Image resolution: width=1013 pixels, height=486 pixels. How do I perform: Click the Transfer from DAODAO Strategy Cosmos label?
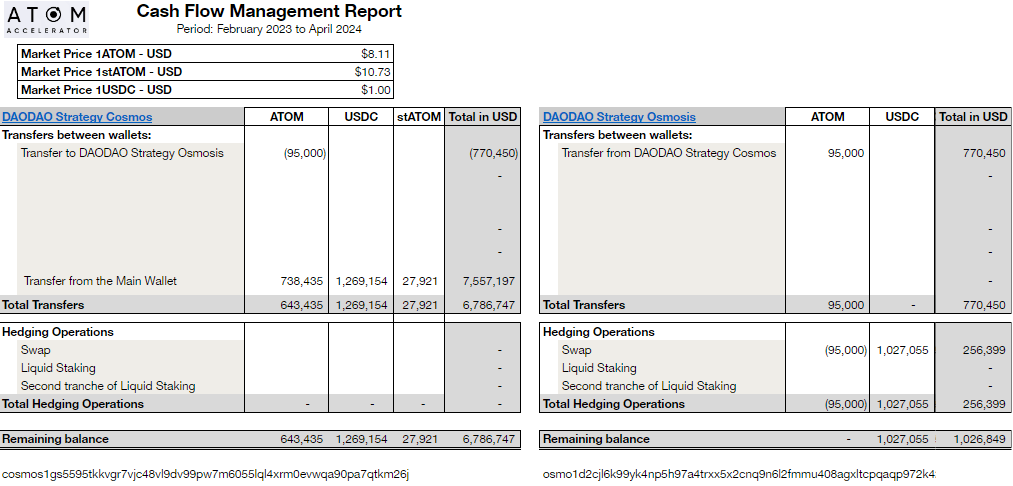(668, 153)
